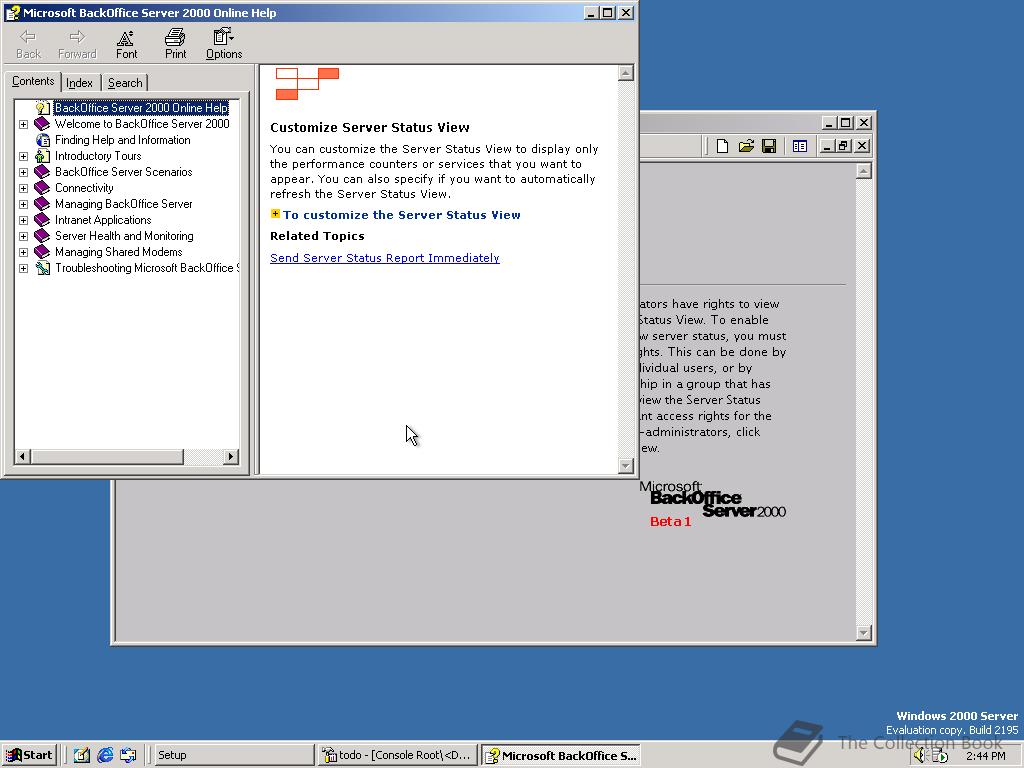Select Managing Shared Modems label
Image resolution: width=1024 pixels, height=768 pixels.
pyautogui.click(x=118, y=252)
